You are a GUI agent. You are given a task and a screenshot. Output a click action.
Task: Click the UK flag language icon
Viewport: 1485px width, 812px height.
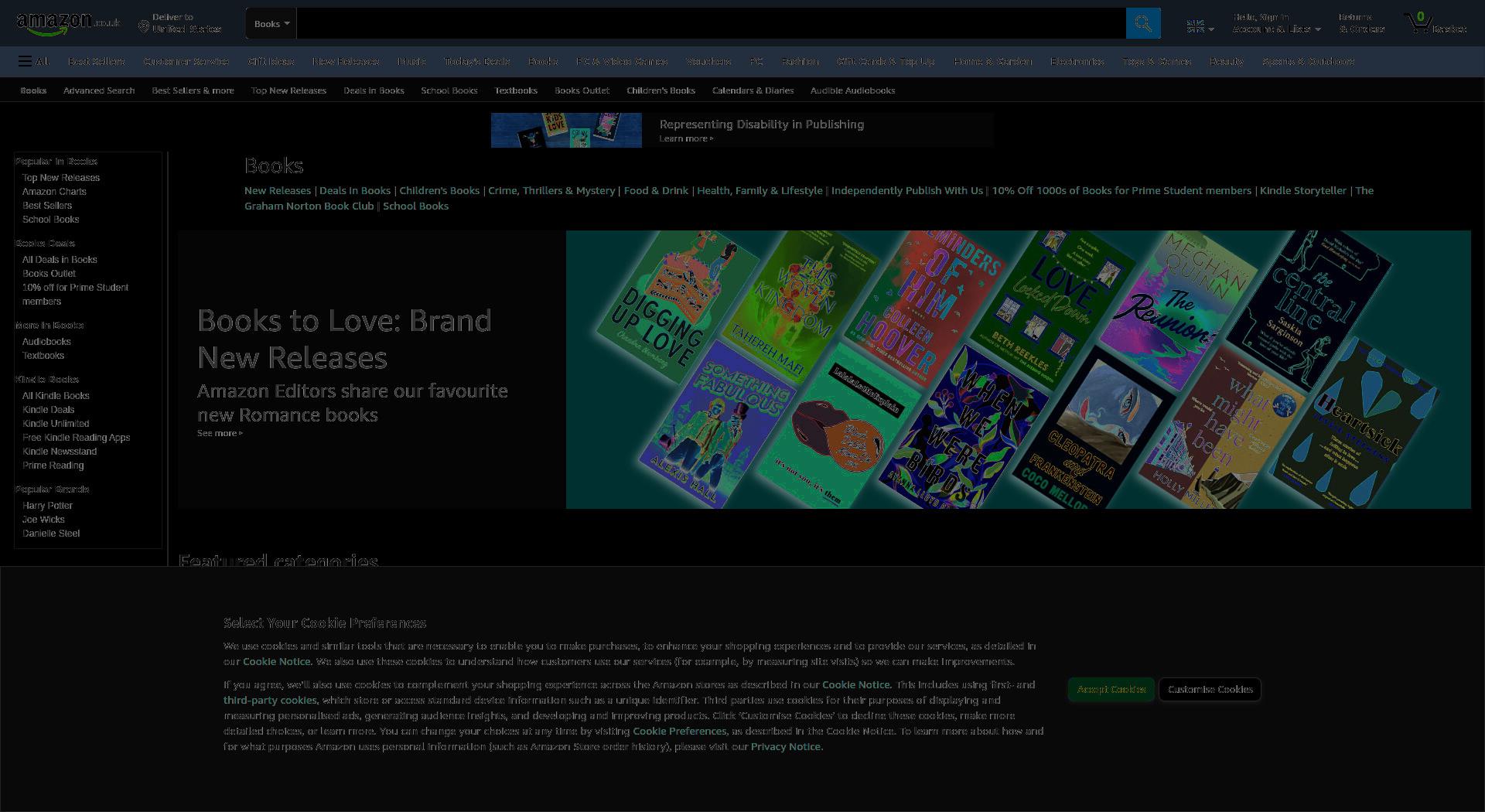click(1195, 27)
